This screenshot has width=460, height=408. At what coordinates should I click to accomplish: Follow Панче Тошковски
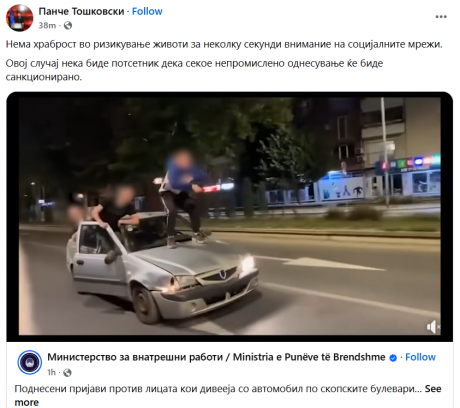point(147,11)
